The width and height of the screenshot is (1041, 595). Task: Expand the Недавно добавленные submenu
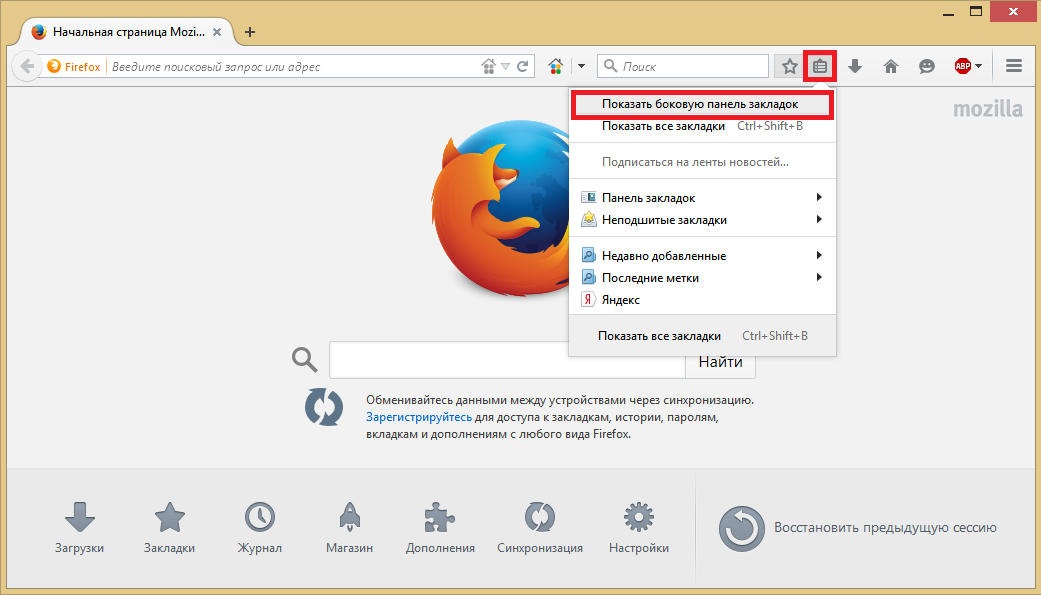702,255
